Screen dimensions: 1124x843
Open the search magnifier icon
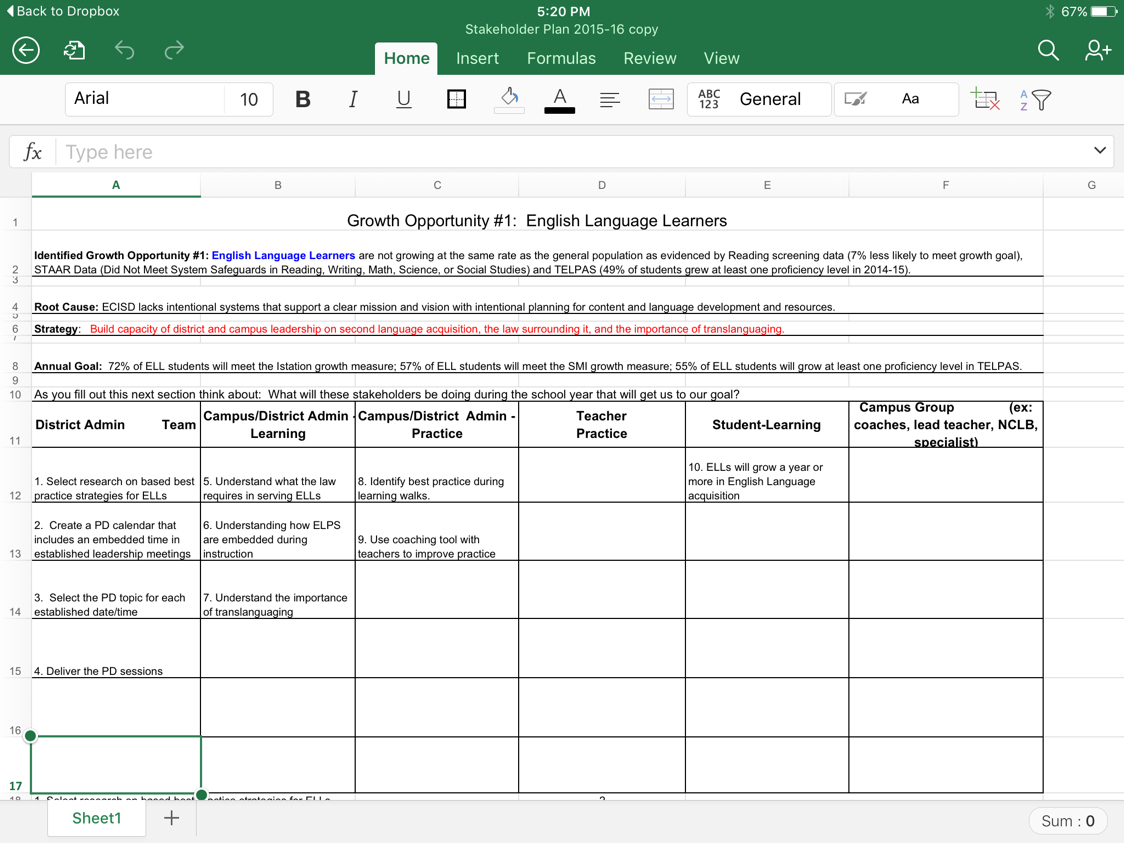pyautogui.click(x=1047, y=50)
